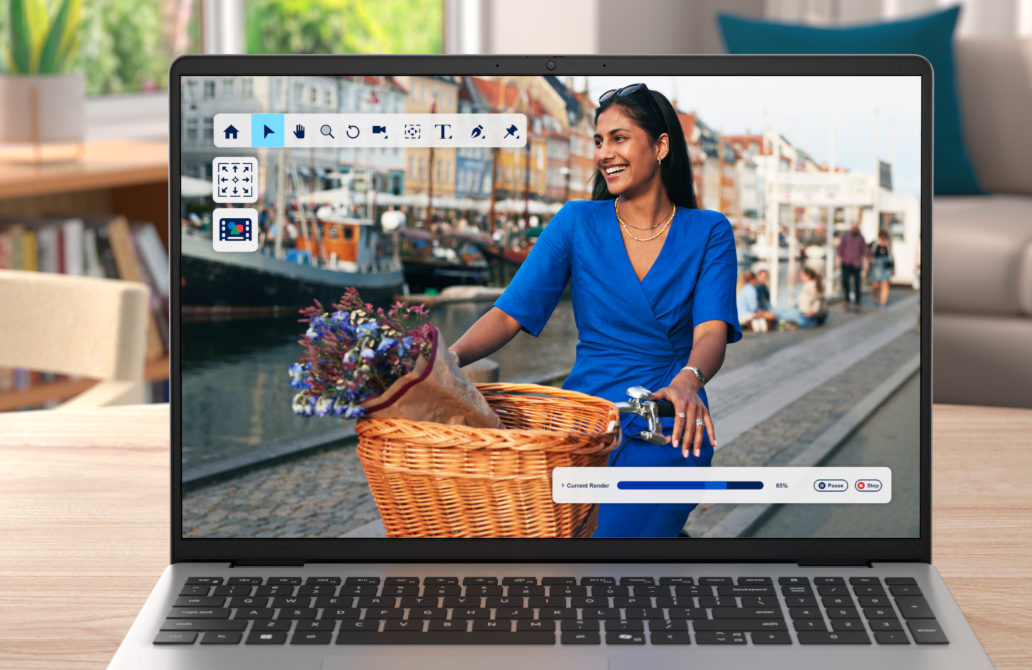Click the pushpin tool icon
Image resolution: width=1032 pixels, height=670 pixels.
coord(510,131)
